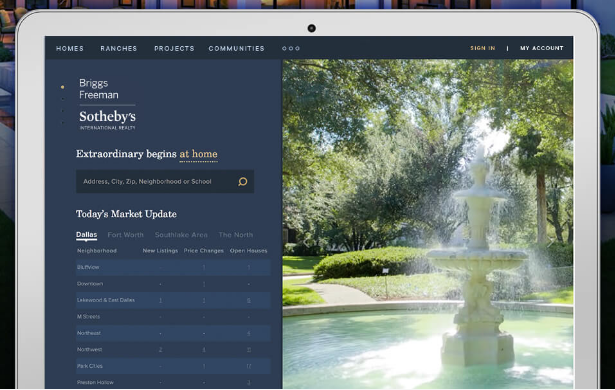Click the New Listings column header
The height and width of the screenshot is (390, 615).
tap(160, 251)
